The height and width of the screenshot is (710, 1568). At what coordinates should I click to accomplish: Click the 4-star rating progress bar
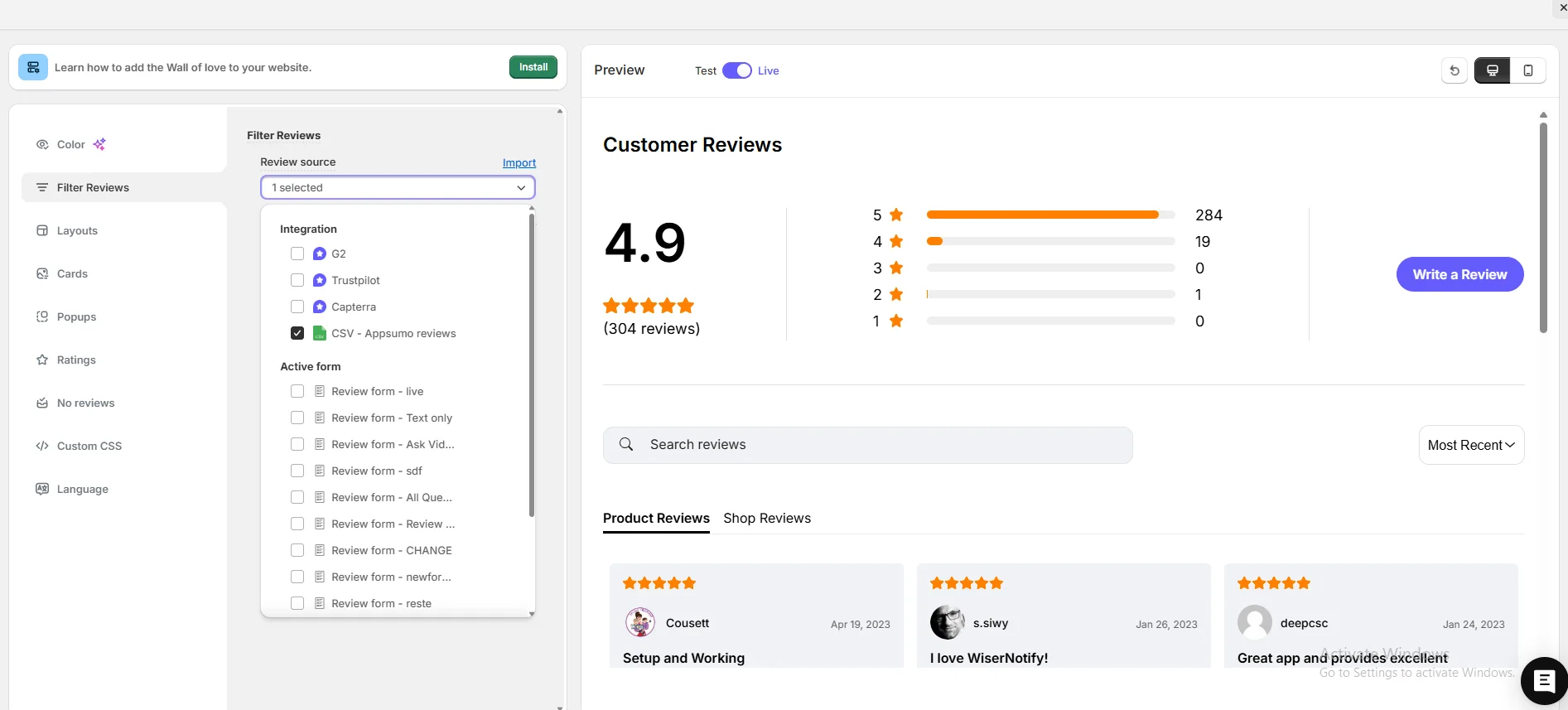[x=1050, y=241]
